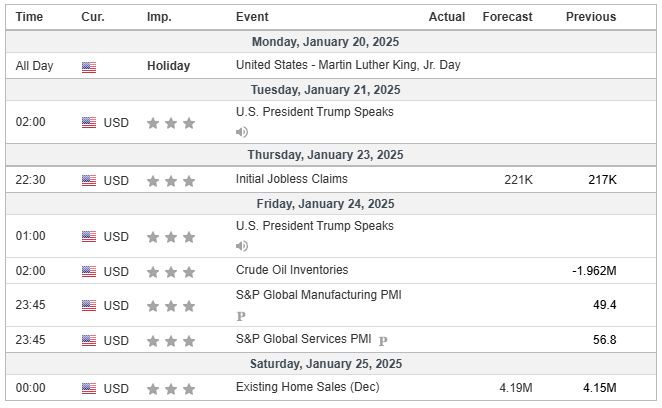Click the 217K previous jobless claims value
This screenshot has height=408, width=662.
pyautogui.click(x=602, y=180)
